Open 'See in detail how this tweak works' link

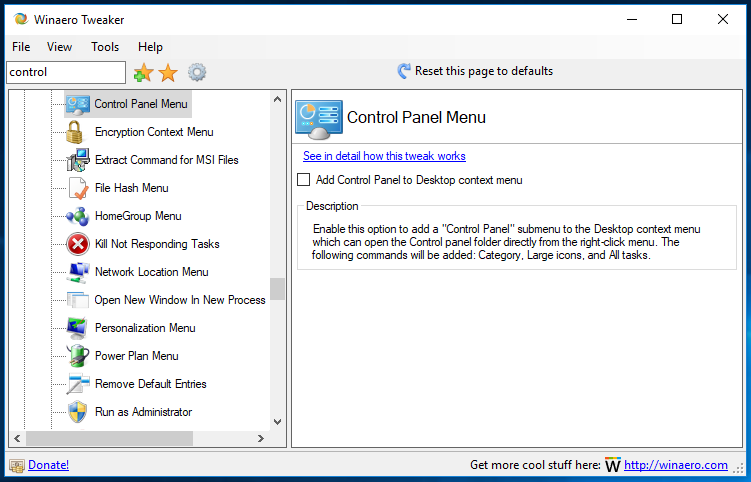coord(384,156)
